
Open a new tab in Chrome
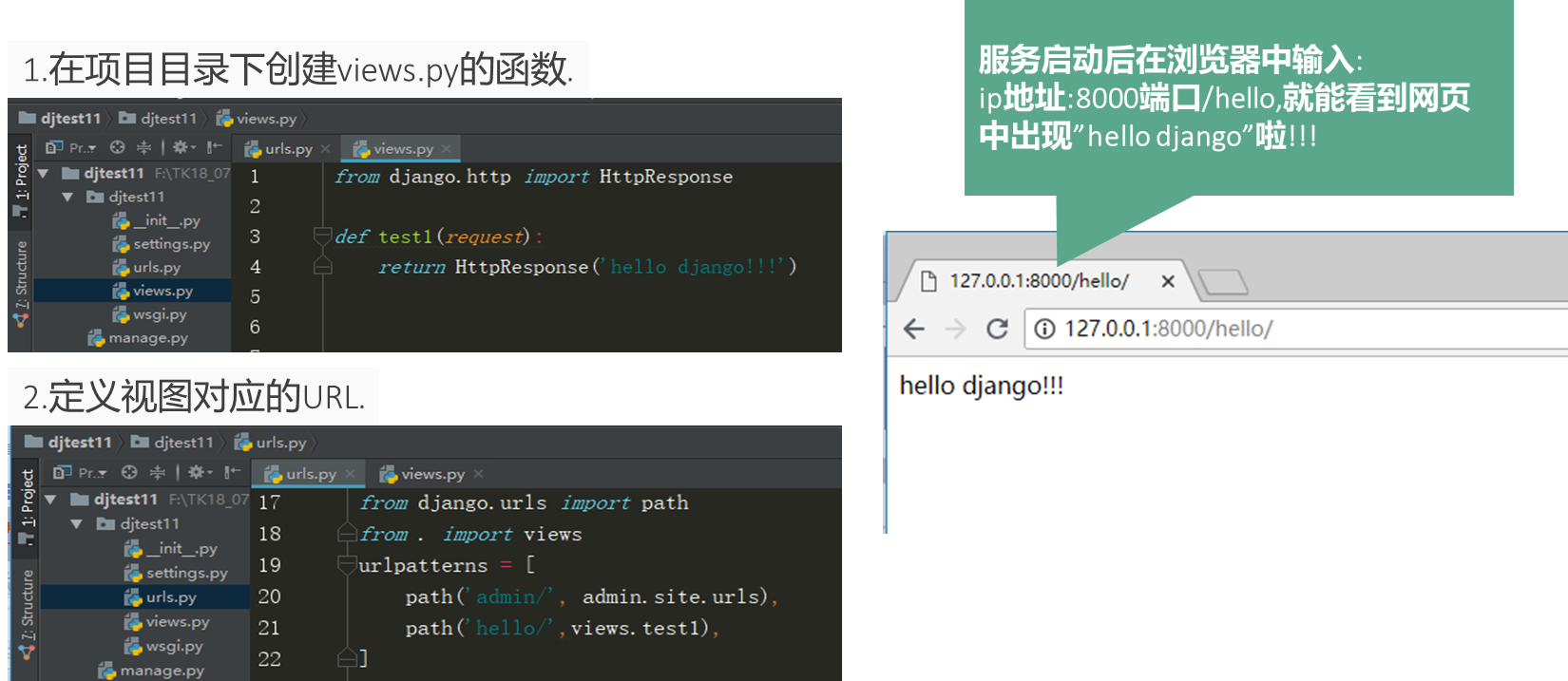pyautogui.click(x=1222, y=281)
